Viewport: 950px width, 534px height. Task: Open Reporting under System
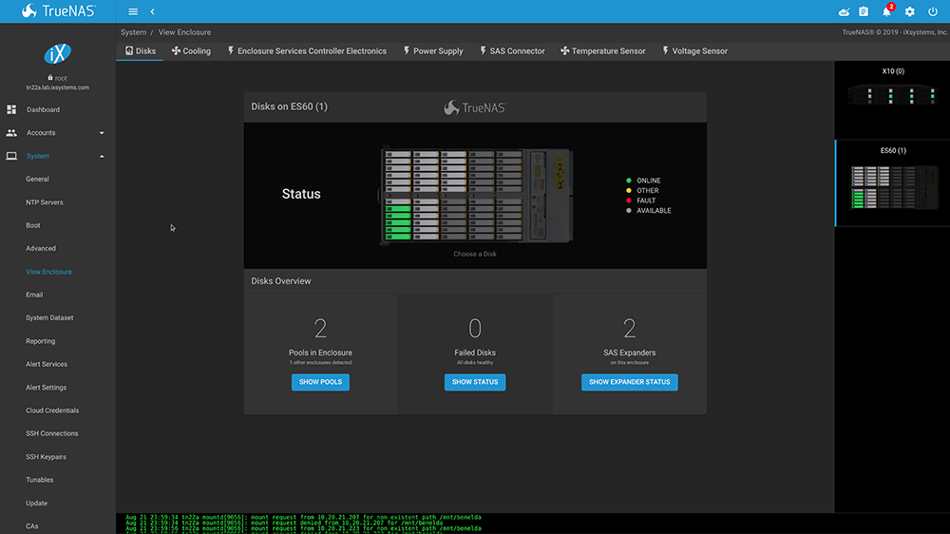[40, 341]
